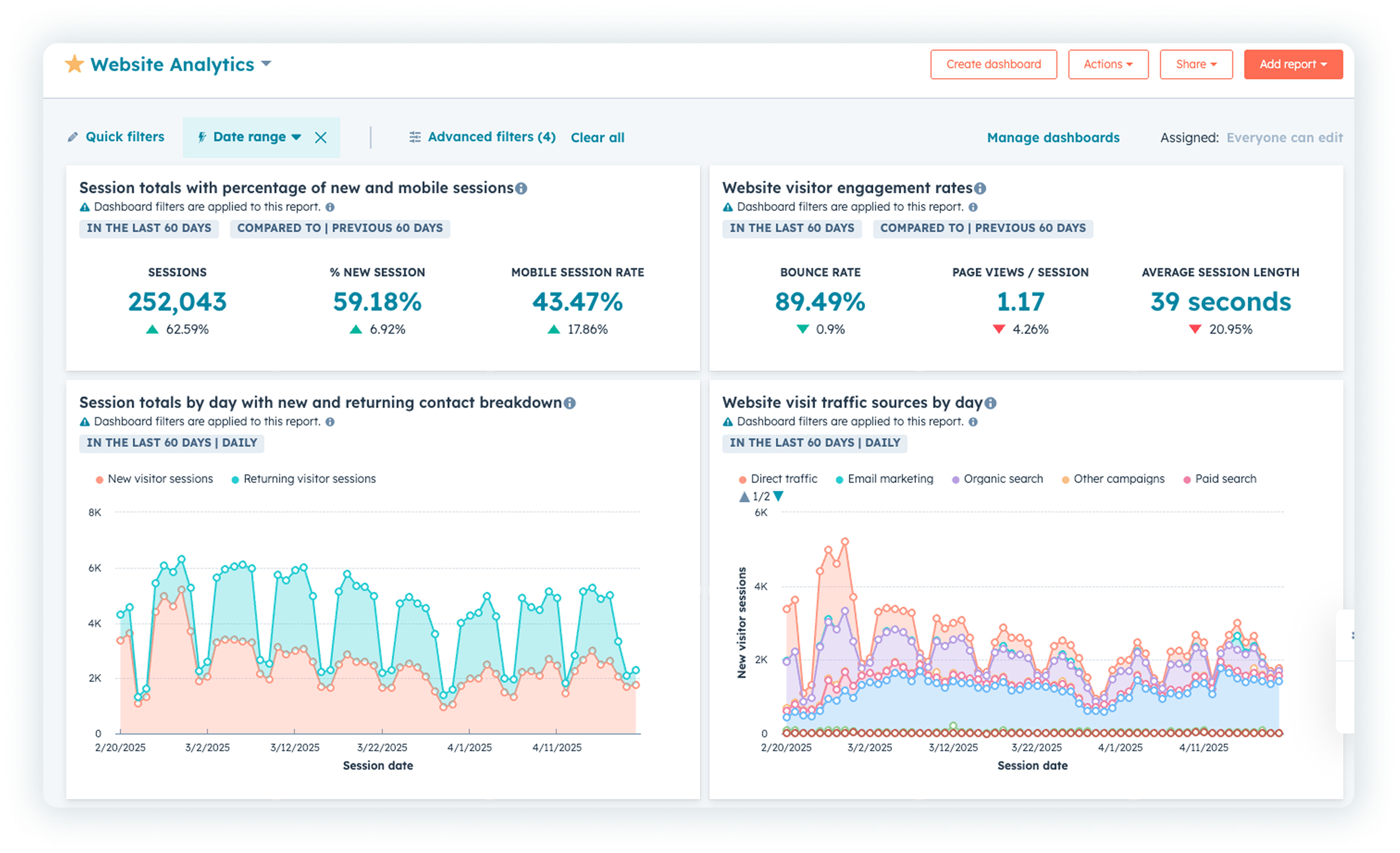Click the red down arrow beside 20.95%
1400x853 pixels.
tap(1195, 330)
